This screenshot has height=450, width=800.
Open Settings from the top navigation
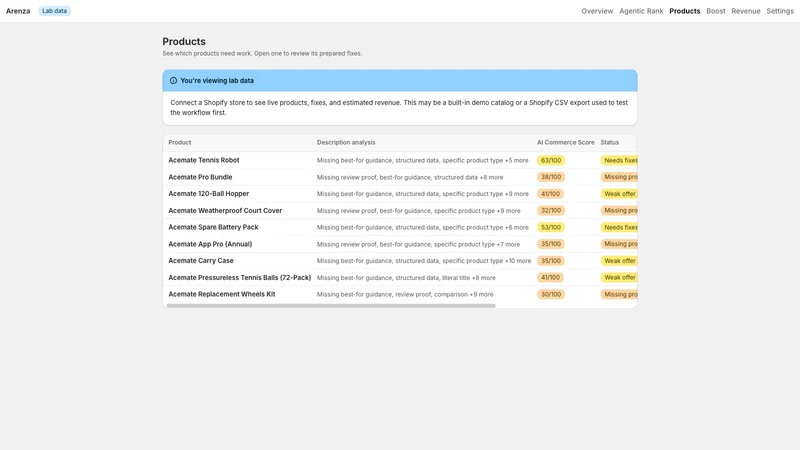point(780,11)
